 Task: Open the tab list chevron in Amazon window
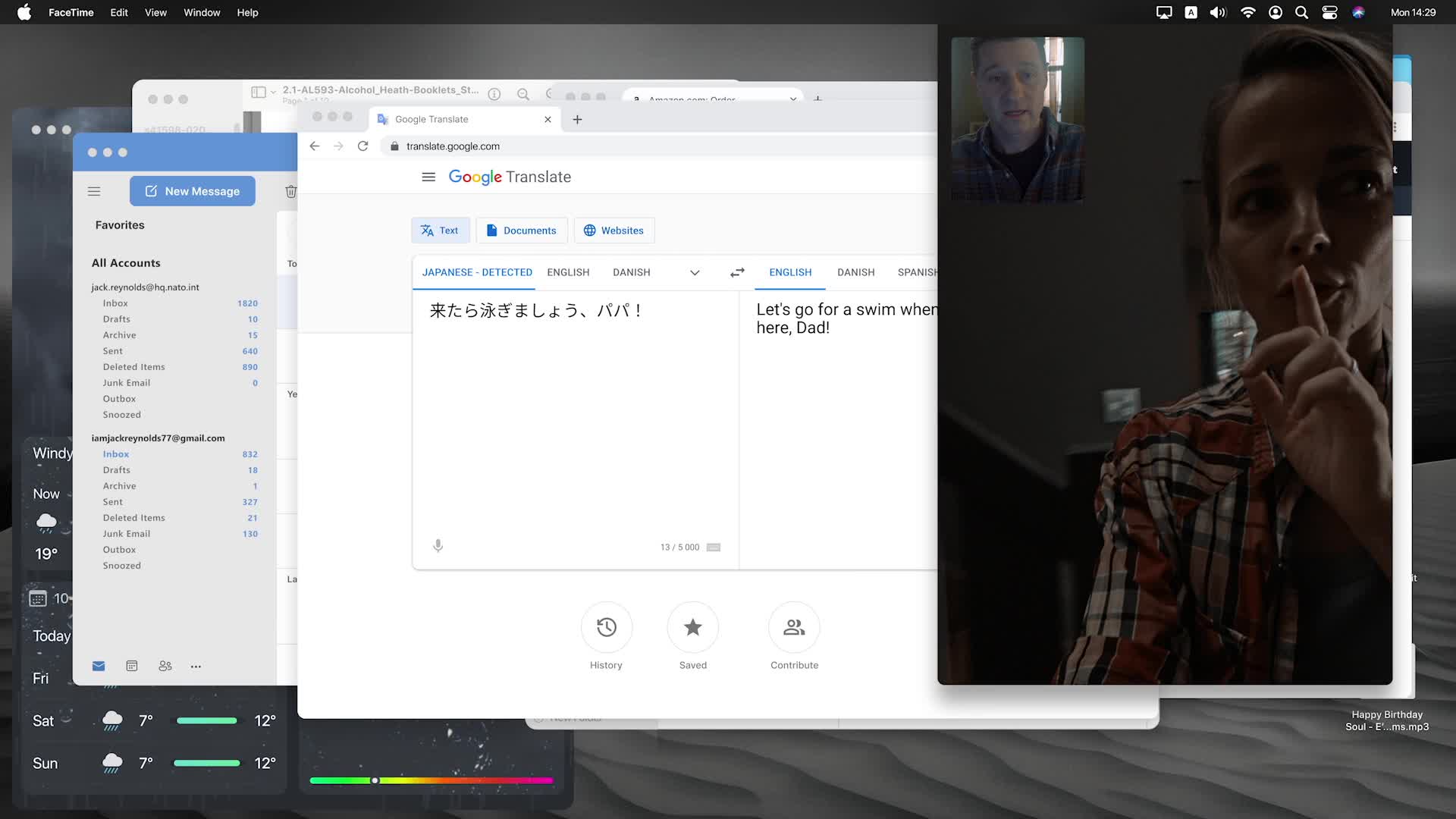[x=793, y=99]
